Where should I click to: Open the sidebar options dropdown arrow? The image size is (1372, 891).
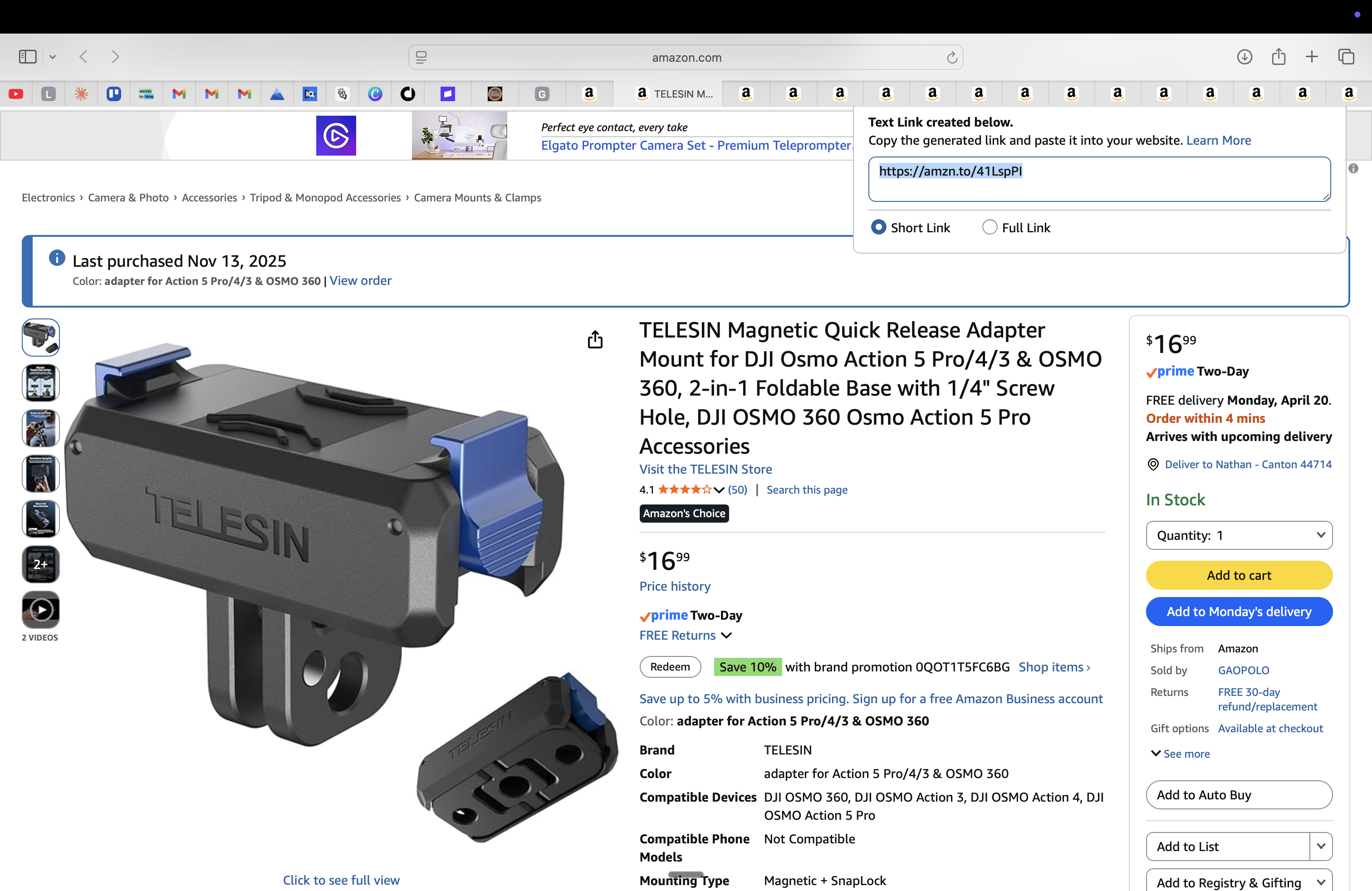click(53, 56)
